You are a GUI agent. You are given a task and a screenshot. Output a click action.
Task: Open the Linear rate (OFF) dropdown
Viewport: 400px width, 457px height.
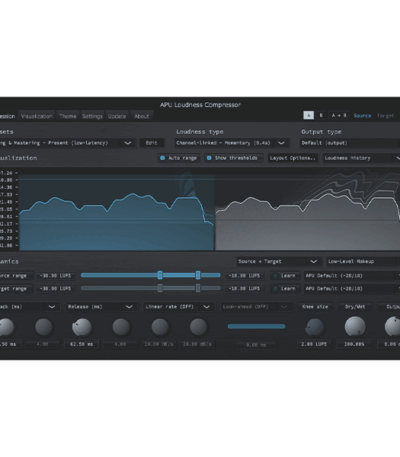point(178,307)
